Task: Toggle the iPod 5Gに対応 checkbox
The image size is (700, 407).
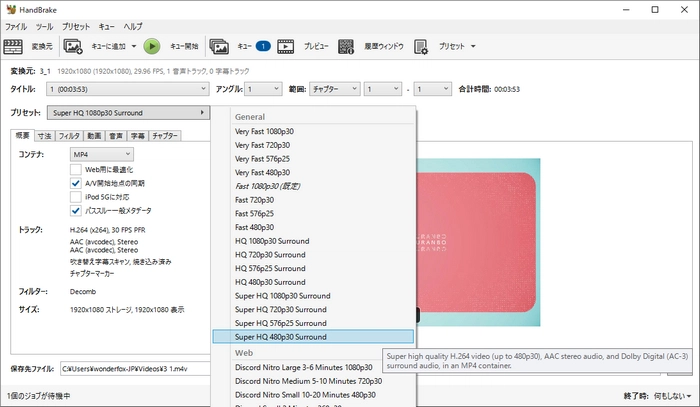Action: click(76, 197)
